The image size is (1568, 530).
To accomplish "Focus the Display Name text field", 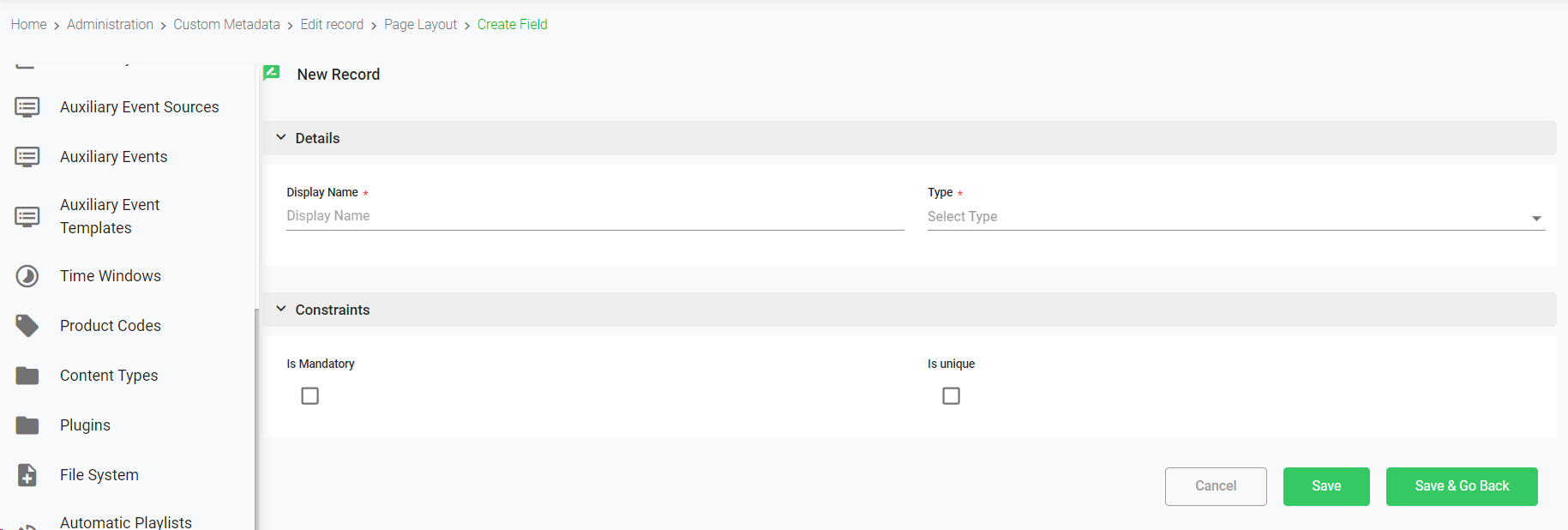I will tap(595, 216).
